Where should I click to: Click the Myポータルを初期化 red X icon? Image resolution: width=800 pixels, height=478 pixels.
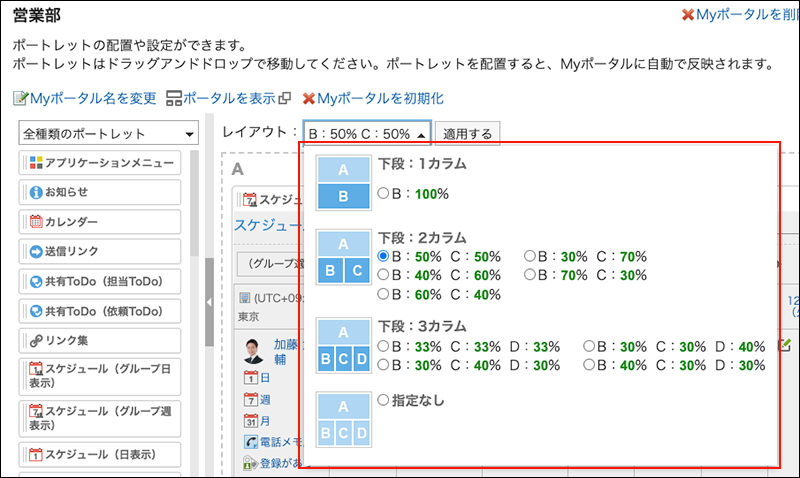pyautogui.click(x=308, y=99)
